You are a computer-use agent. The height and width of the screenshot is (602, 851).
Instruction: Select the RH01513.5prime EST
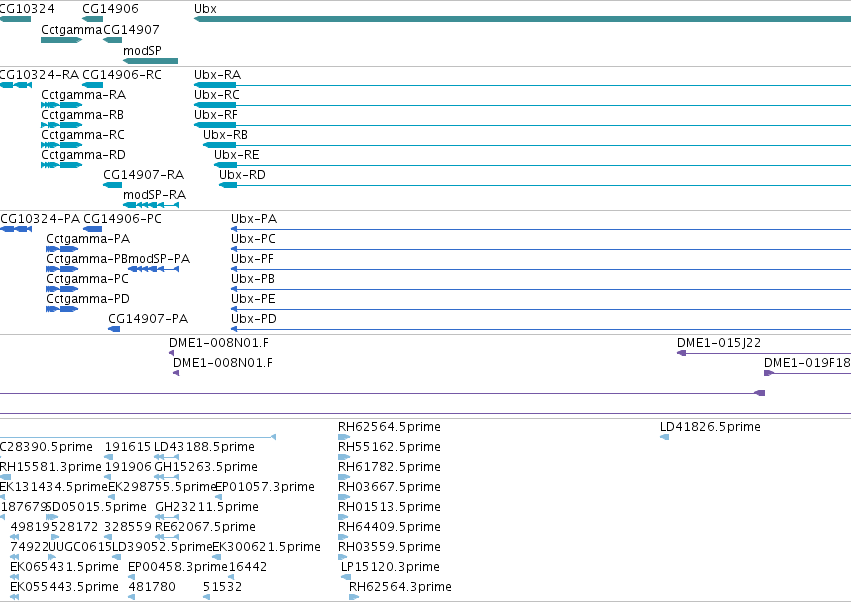pyautogui.click(x=343, y=517)
